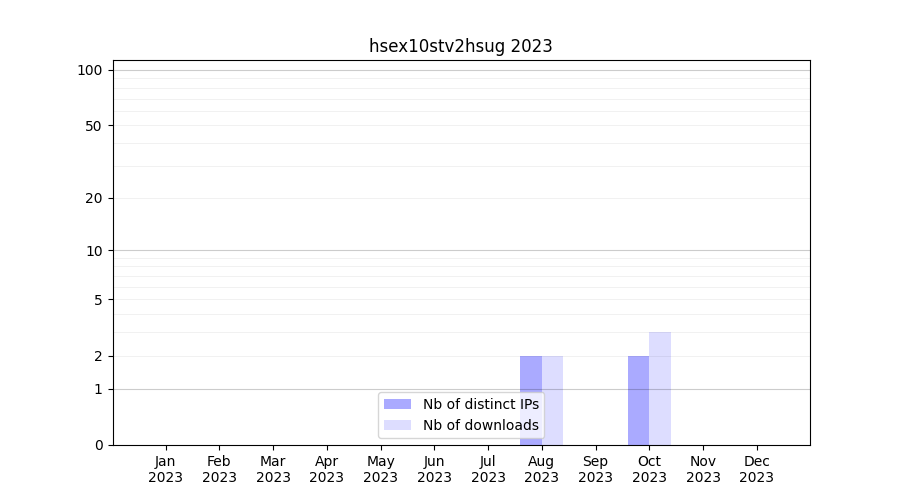Select the Sep 2023 x-axis label
The height and width of the screenshot is (500, 900).
pyautogui.click(x=595, y=469)
